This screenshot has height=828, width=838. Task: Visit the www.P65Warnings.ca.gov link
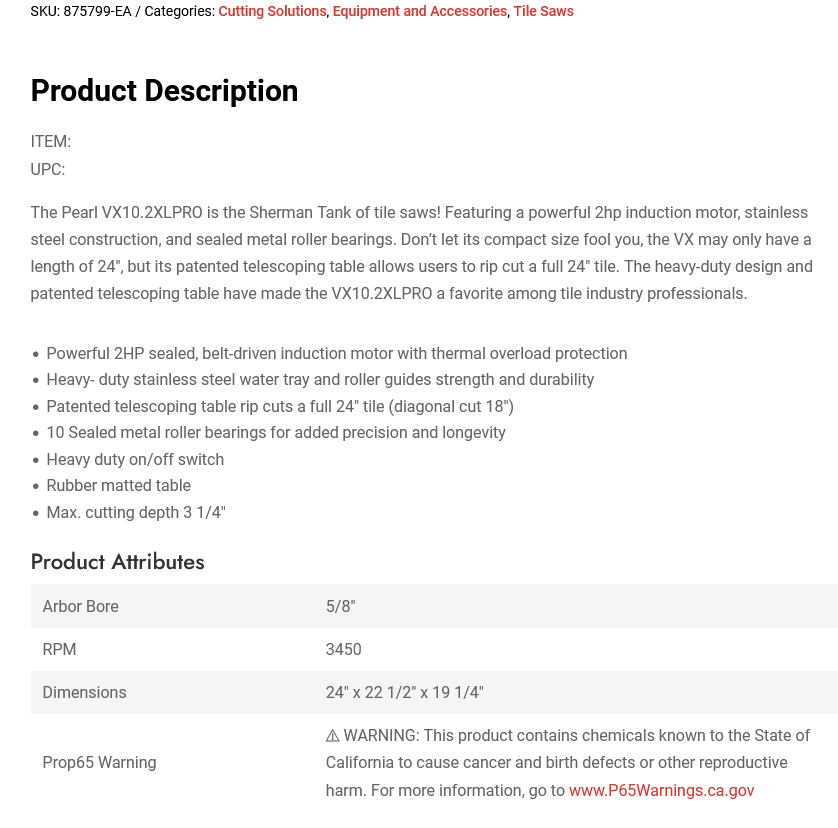click(661, 790)
